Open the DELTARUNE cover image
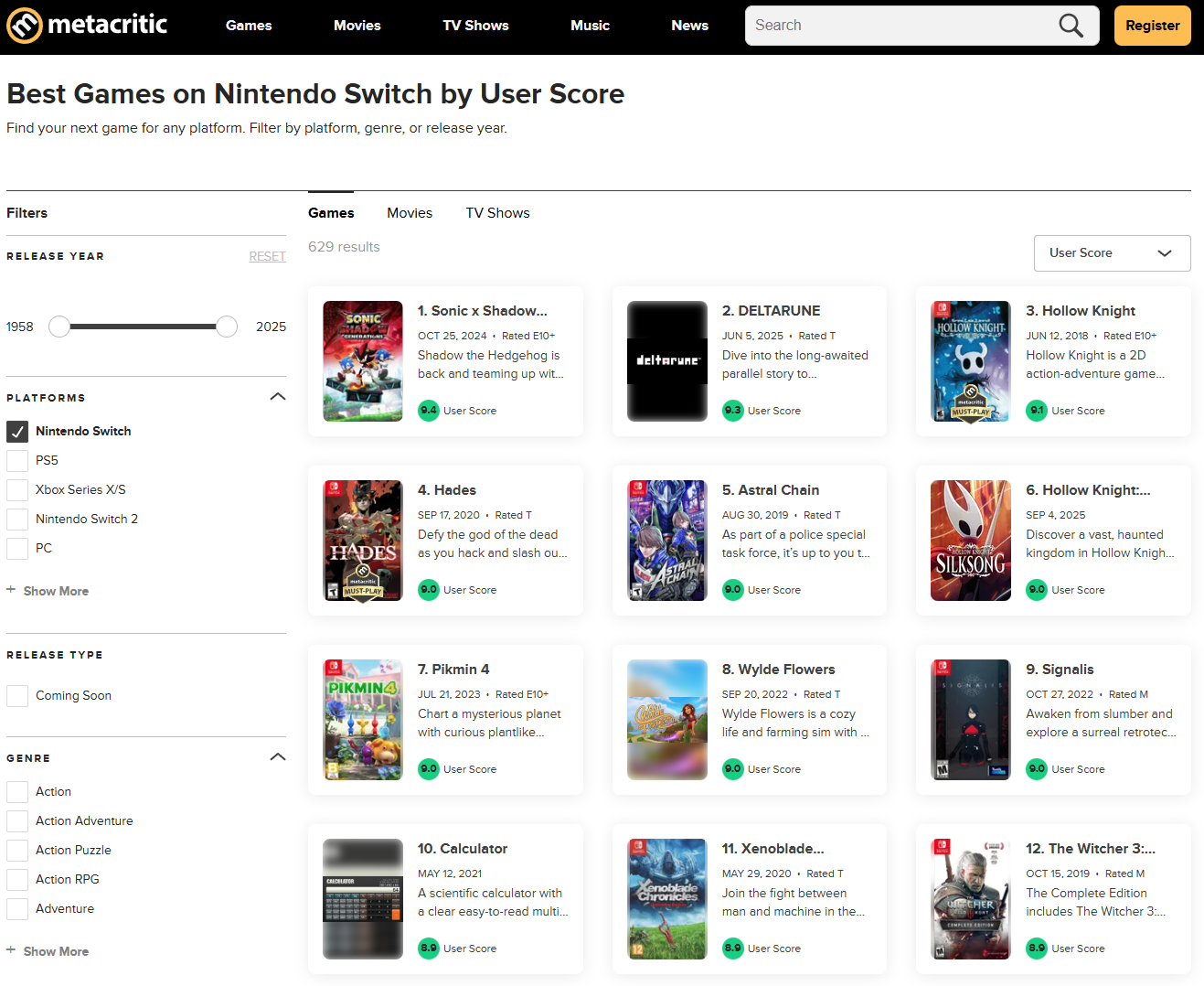Image resolution: width=1204 pixels, height=986 pixels. pyautogui.click(x=667, y=361)
